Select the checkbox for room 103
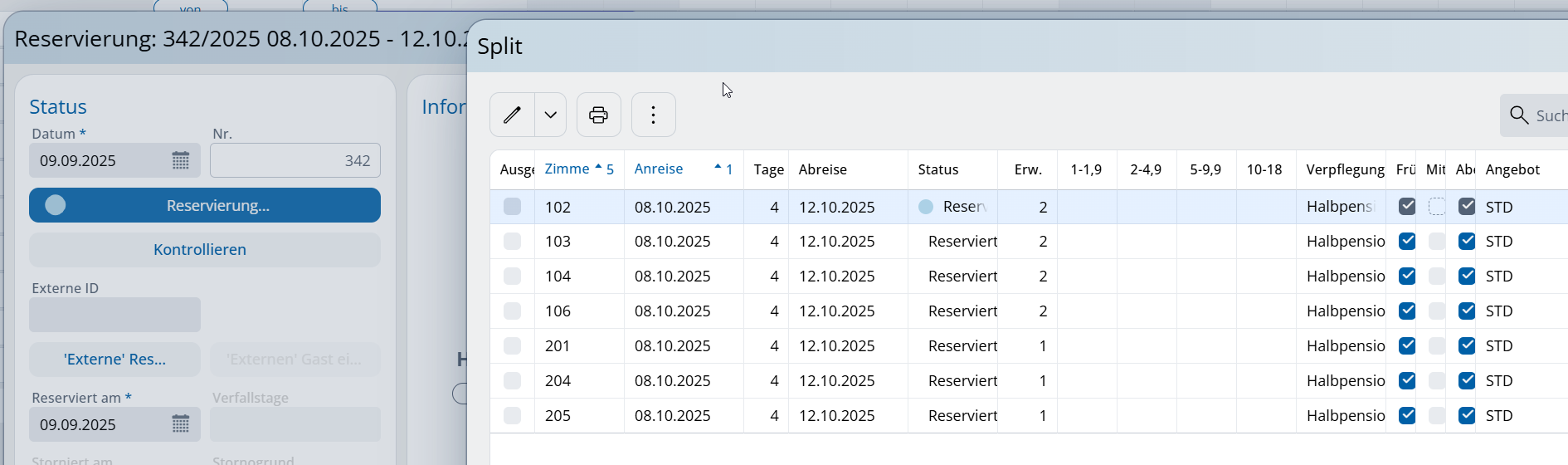The height and width of the screenshot is (465, 1568). [x=512, y=242]
